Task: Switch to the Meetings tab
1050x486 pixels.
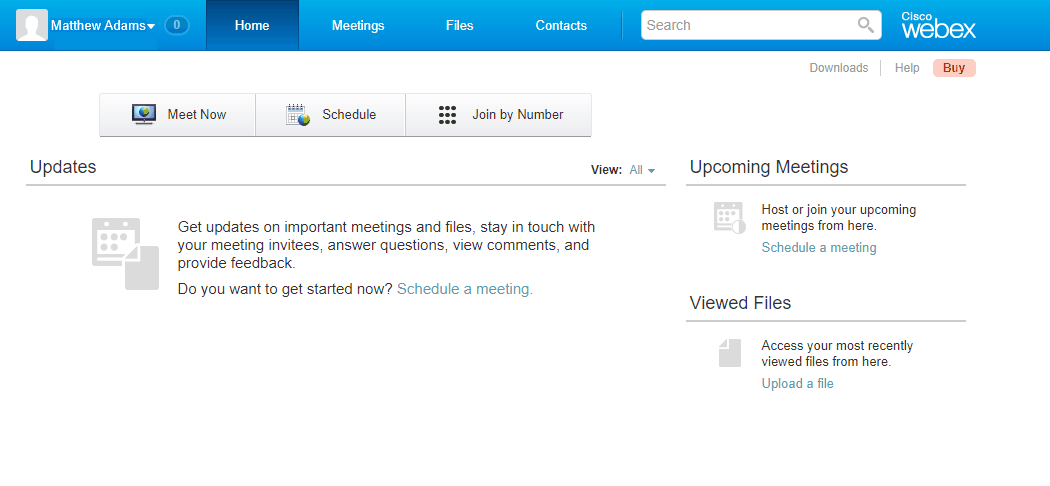Action: click(x=358, y=25)
